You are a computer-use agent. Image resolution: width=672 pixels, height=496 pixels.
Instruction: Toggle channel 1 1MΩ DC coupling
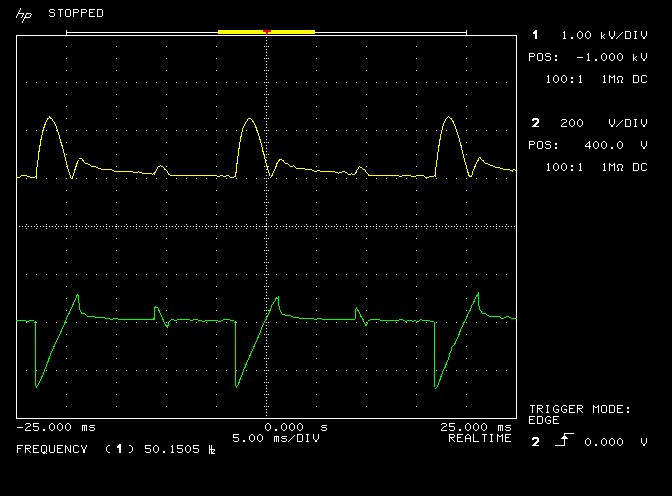624,79
